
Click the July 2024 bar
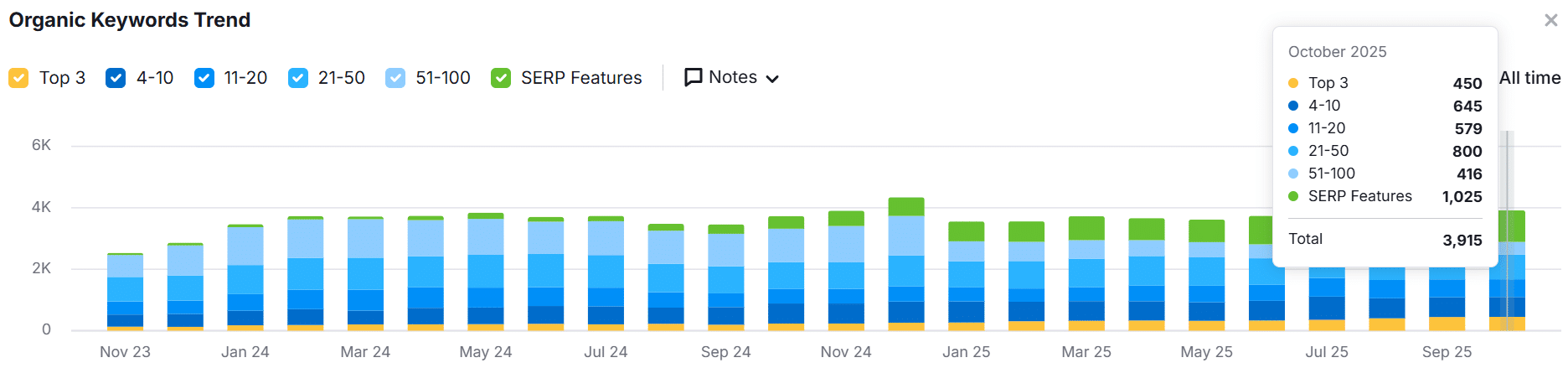[606, 273]
